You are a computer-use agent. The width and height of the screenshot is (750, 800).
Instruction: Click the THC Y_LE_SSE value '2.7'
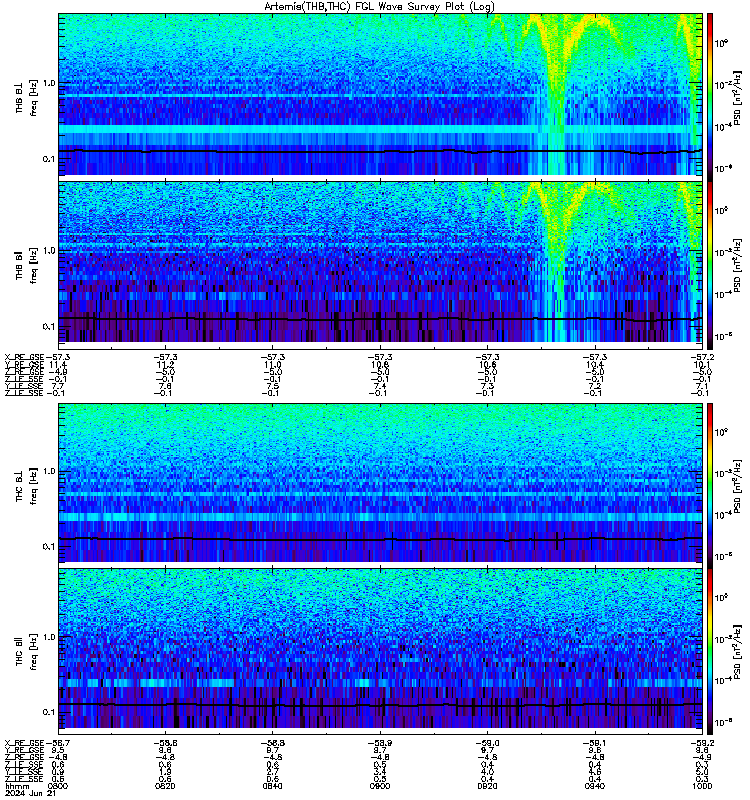coord(272,772)
